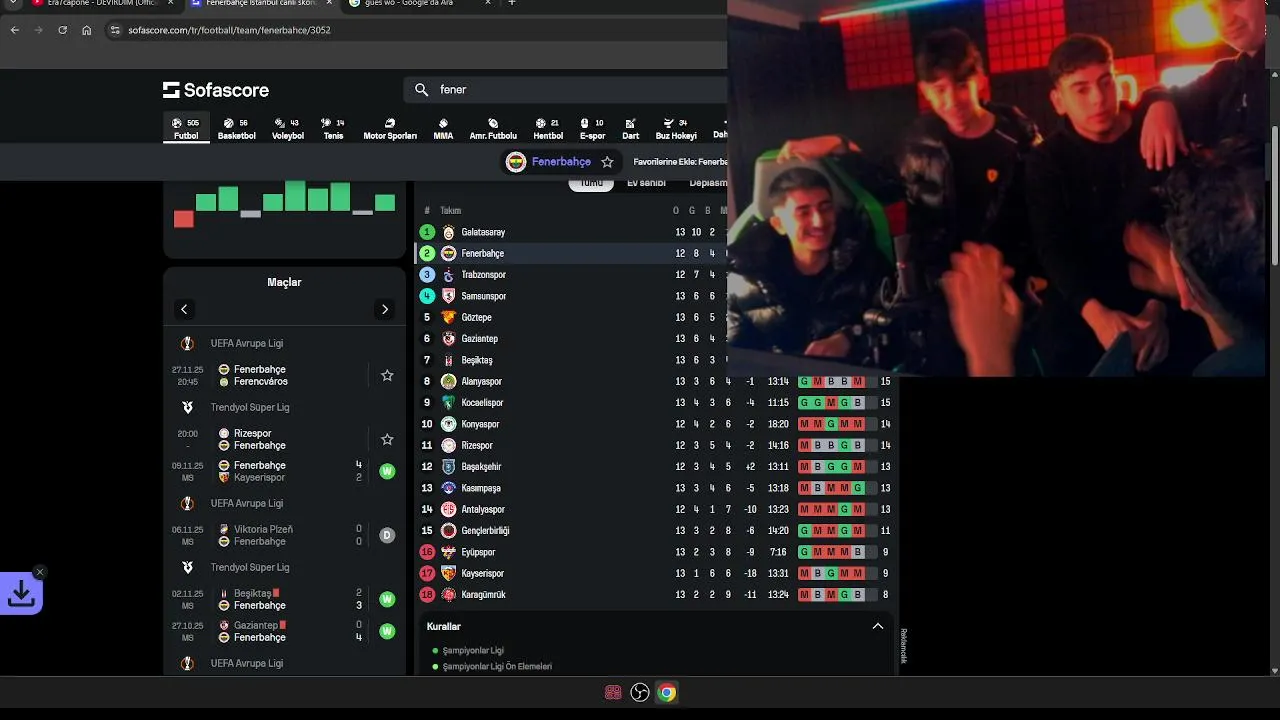Click the Göztepe crest in the standings
The height and width of the screenshot is (720, 1280).
pyautogui.click(x=449, y=317)
